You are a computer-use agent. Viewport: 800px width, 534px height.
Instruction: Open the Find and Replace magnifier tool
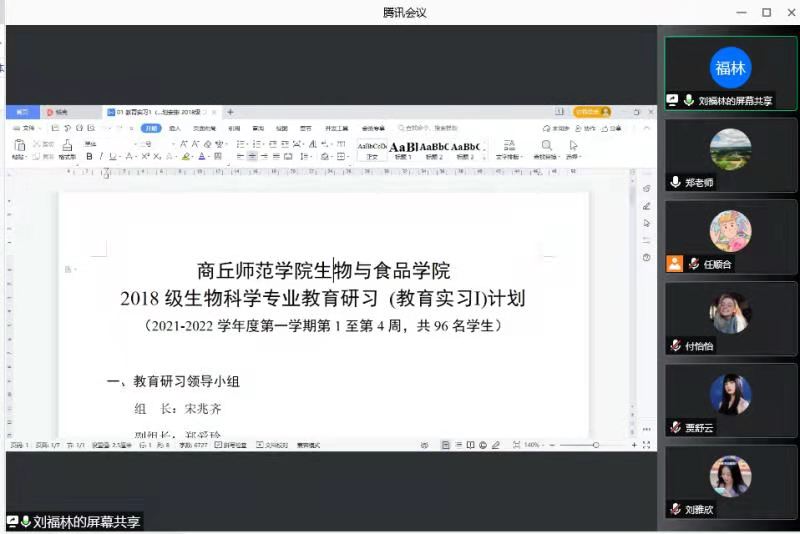546,146
